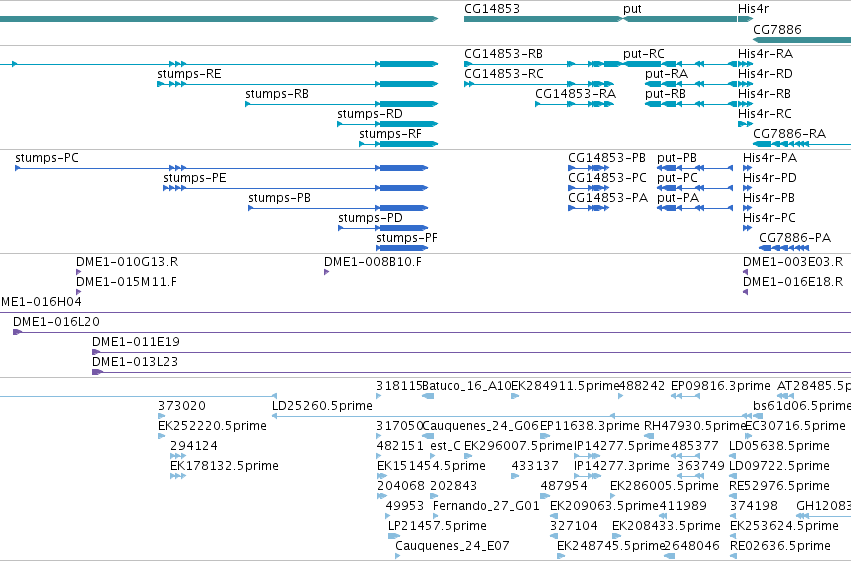This screenshot has width=851, height=561.
Task: Click the Cauquenes_24_E07 EST label
Action: [x=452, y=546]
